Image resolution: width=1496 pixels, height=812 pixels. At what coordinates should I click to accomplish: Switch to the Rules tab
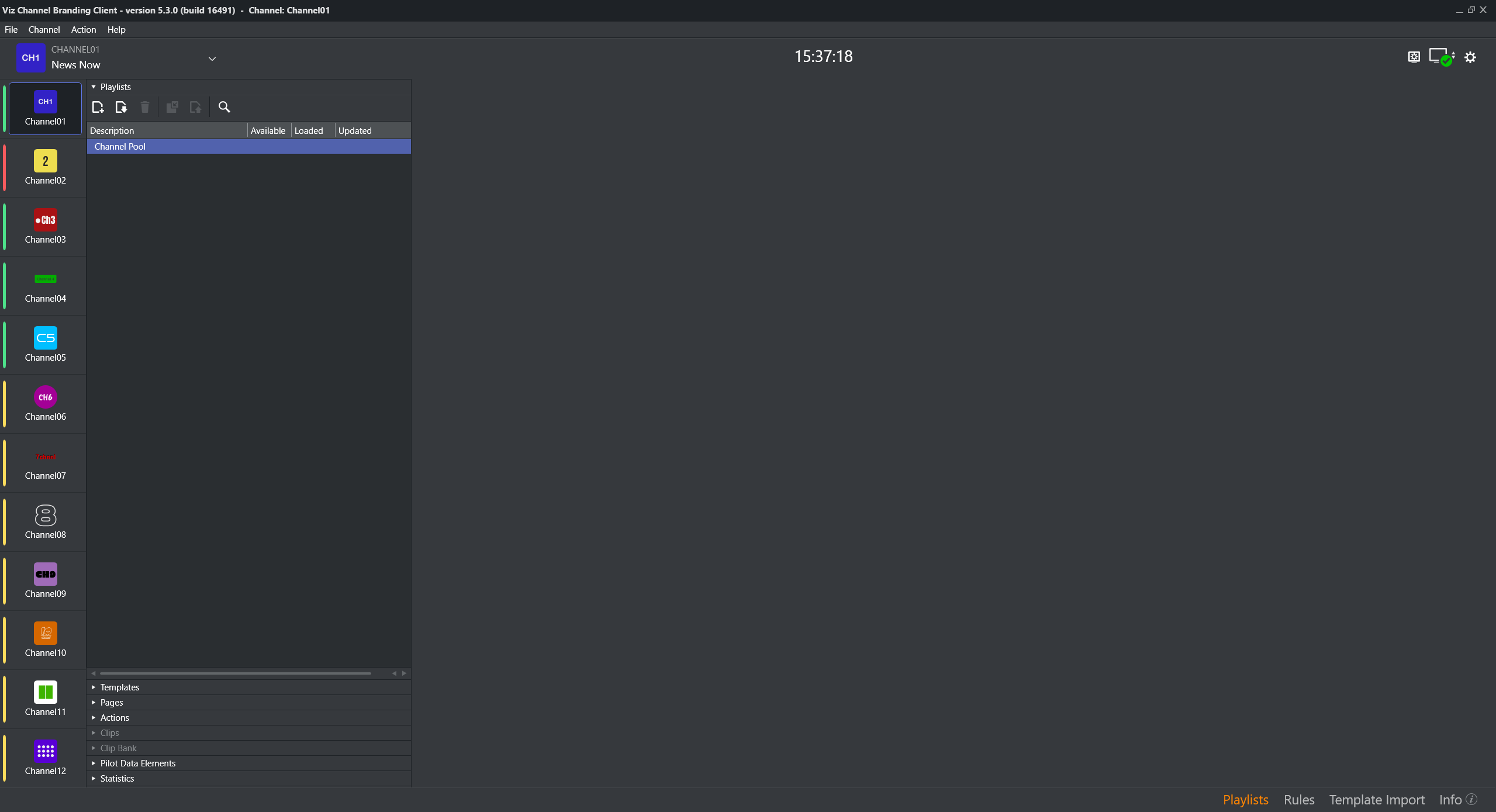click(x=1298, y=800)
